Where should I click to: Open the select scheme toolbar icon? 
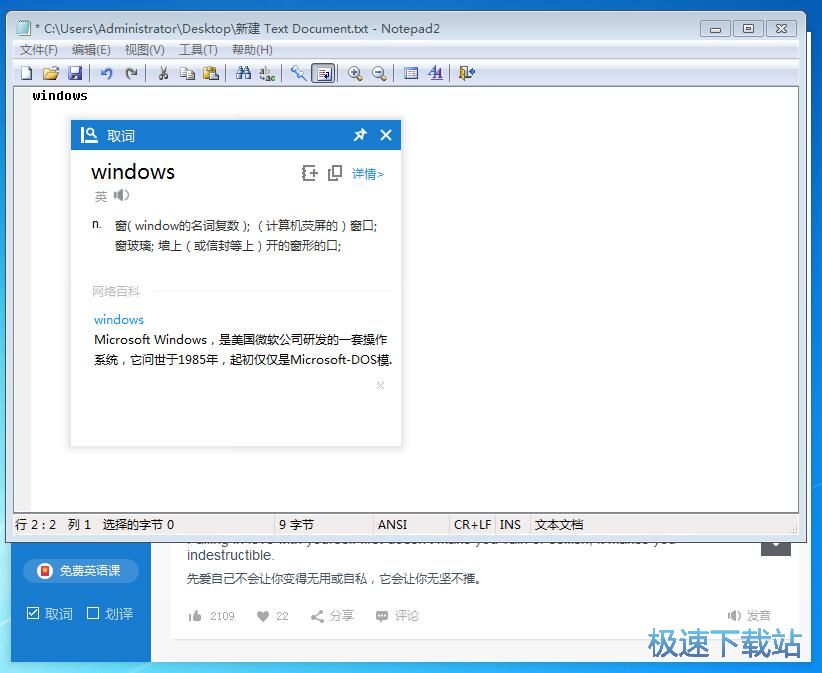411,73
